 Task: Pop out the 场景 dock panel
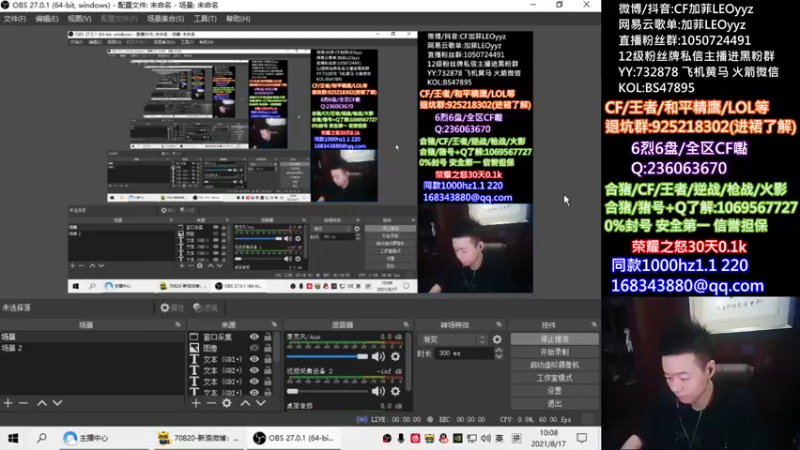point(178,324)
